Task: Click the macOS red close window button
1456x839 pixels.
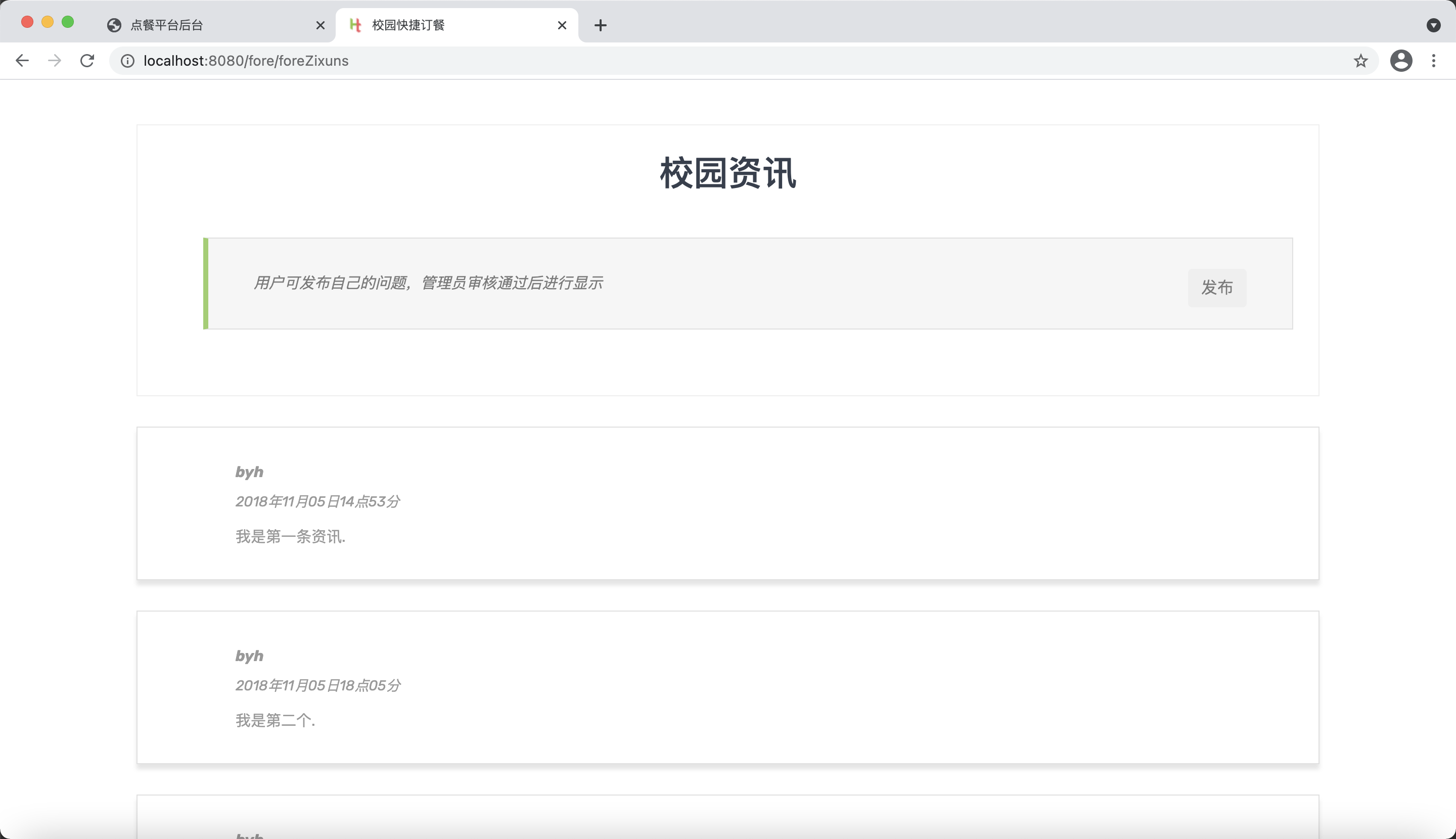Action: click(27, 22)
